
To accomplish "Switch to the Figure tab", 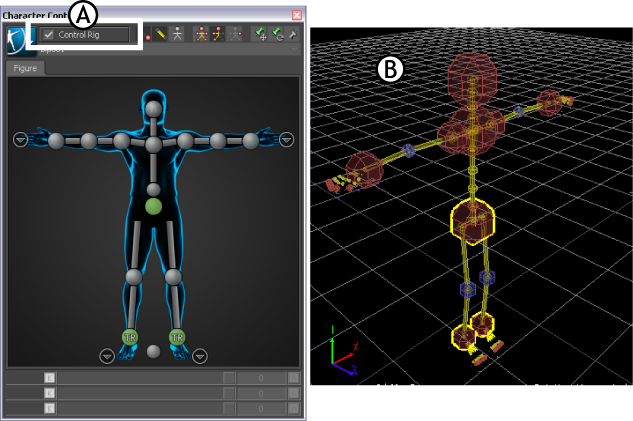I will (x=23, y=68).
